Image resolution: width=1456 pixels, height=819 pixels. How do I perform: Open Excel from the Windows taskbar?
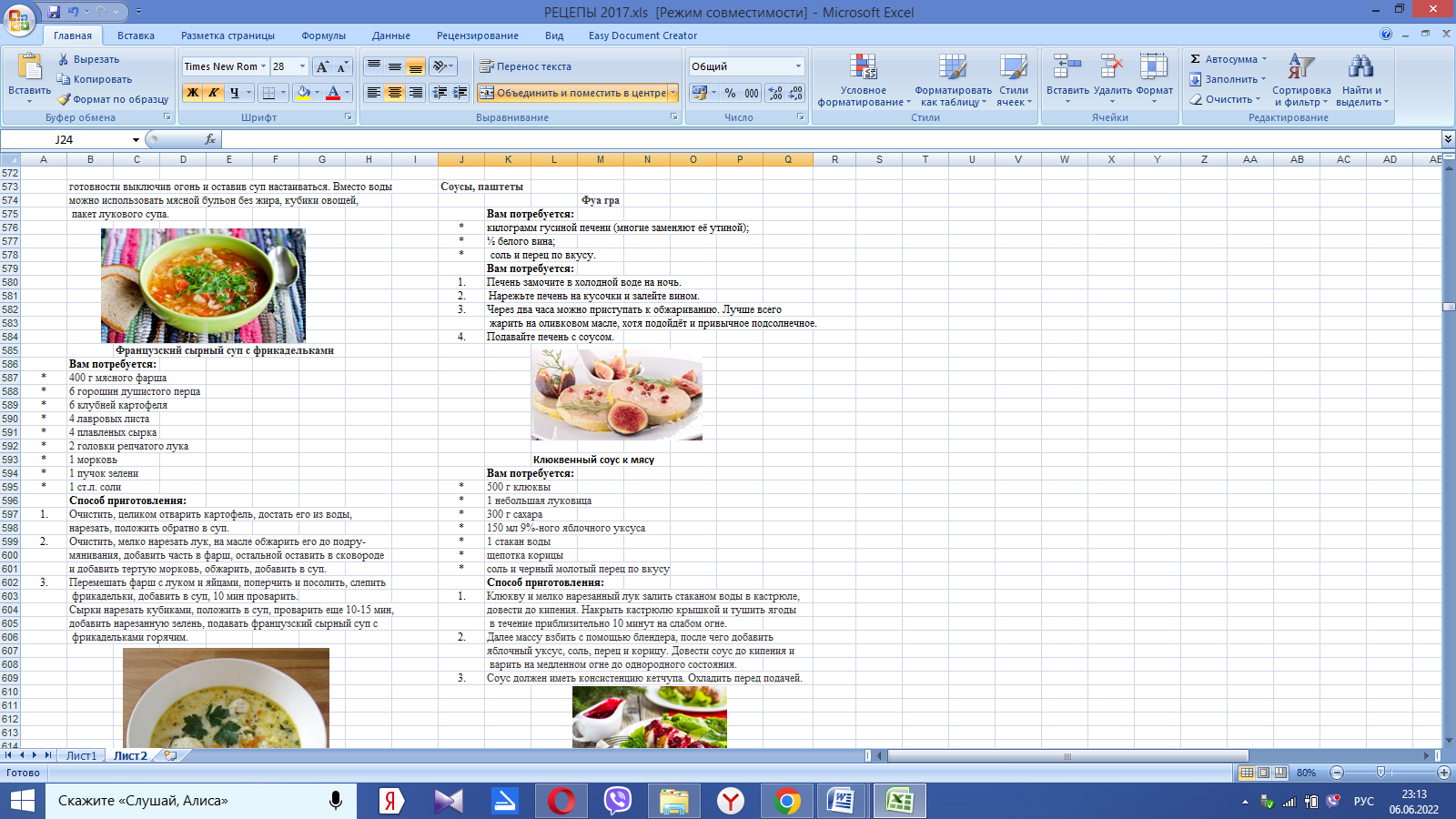pos(899,801)
